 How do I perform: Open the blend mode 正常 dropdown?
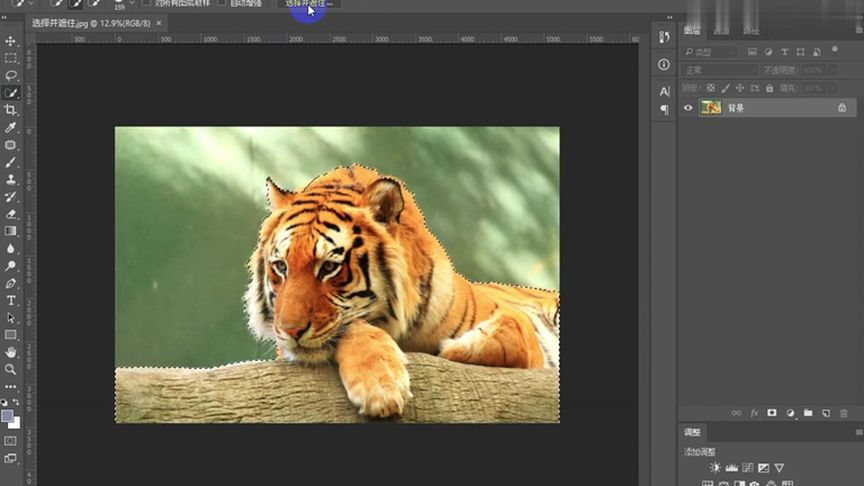point(718,70)
